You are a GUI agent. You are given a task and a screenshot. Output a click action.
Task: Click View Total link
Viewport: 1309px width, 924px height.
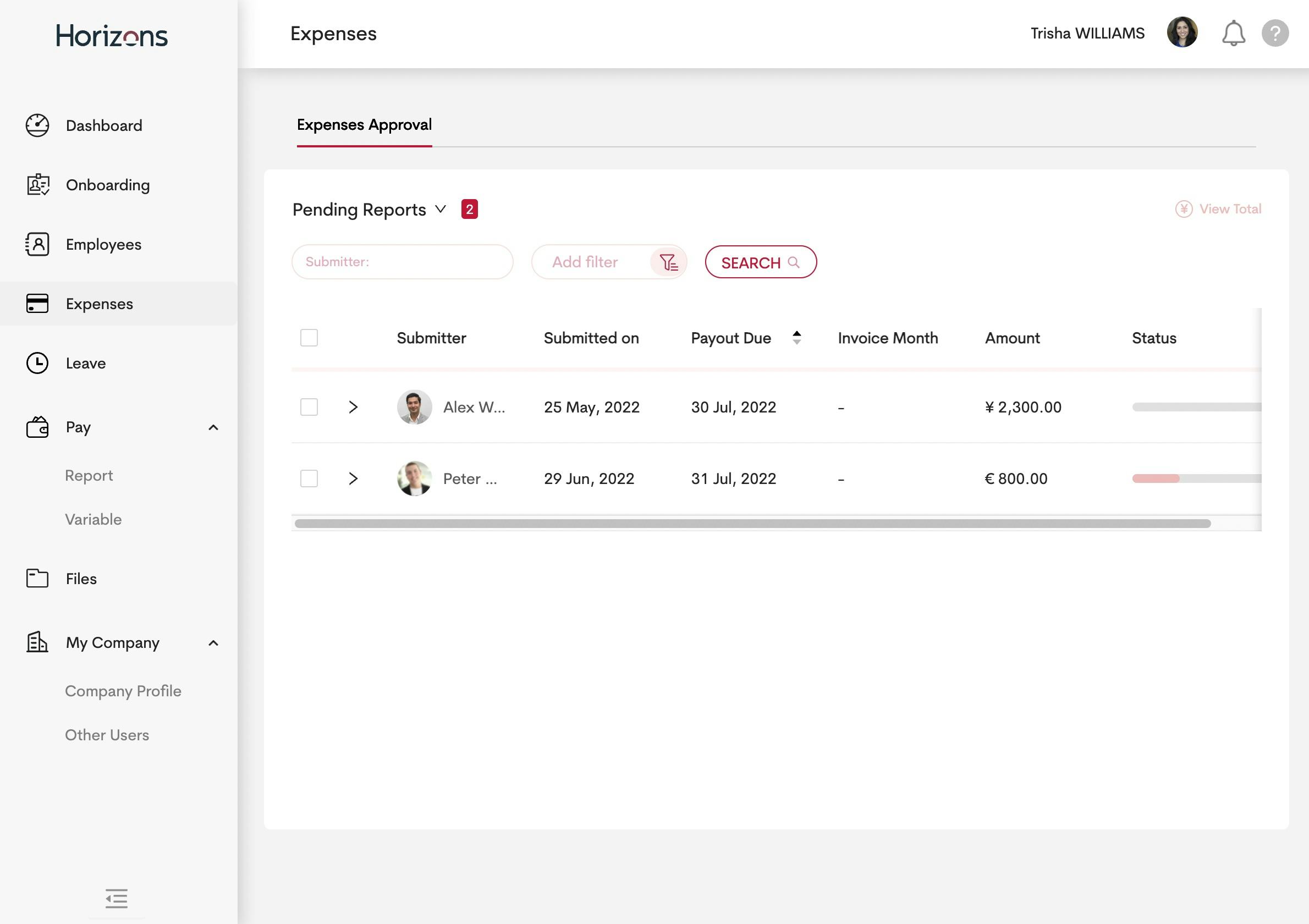[1218, 208]
